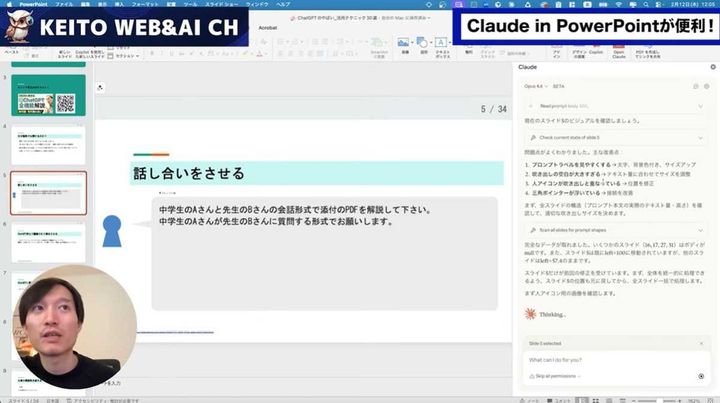Open the Opus model selector dropdown

click(536, 86)
